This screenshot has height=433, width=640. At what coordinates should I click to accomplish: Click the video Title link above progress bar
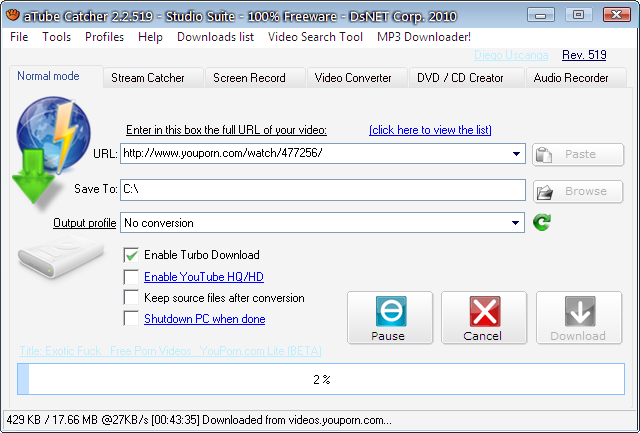point(170,351)
